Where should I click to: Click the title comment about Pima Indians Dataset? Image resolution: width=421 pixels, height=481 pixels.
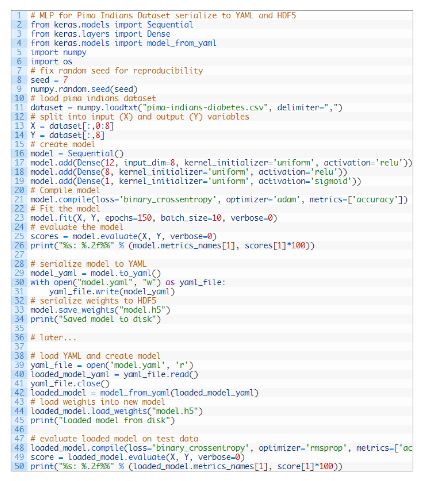(163, 15)
